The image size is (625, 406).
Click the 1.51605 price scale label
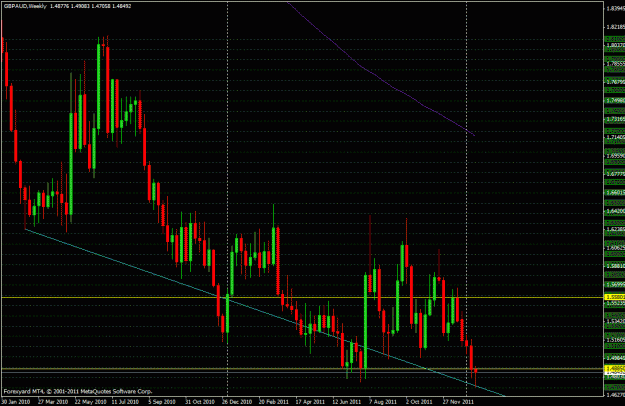coord(615,339)
